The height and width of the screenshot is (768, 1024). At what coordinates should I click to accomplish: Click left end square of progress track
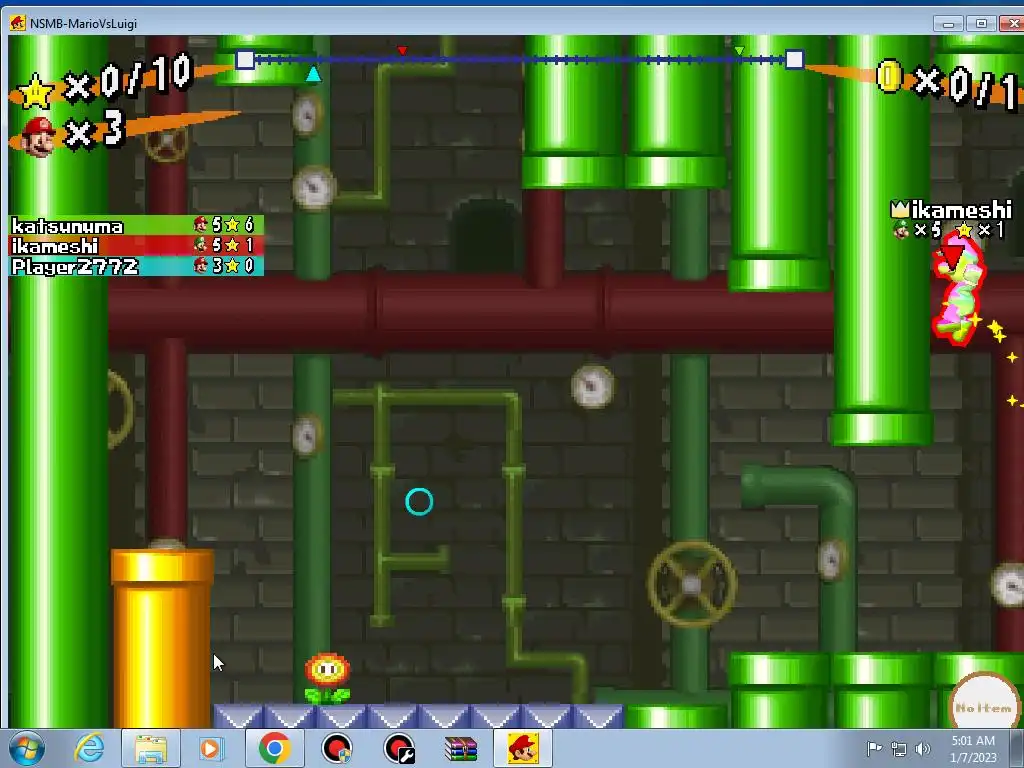[x=245, y=59]
